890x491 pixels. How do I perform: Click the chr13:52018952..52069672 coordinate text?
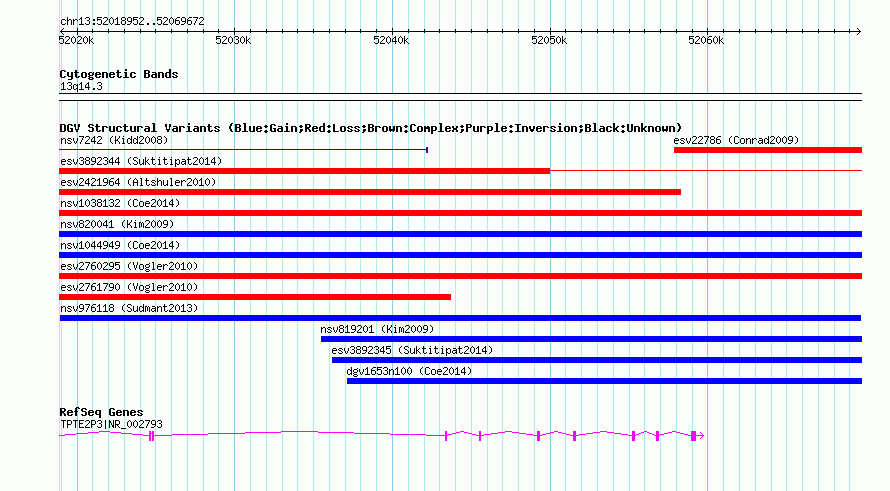click(x=132, y=22)
